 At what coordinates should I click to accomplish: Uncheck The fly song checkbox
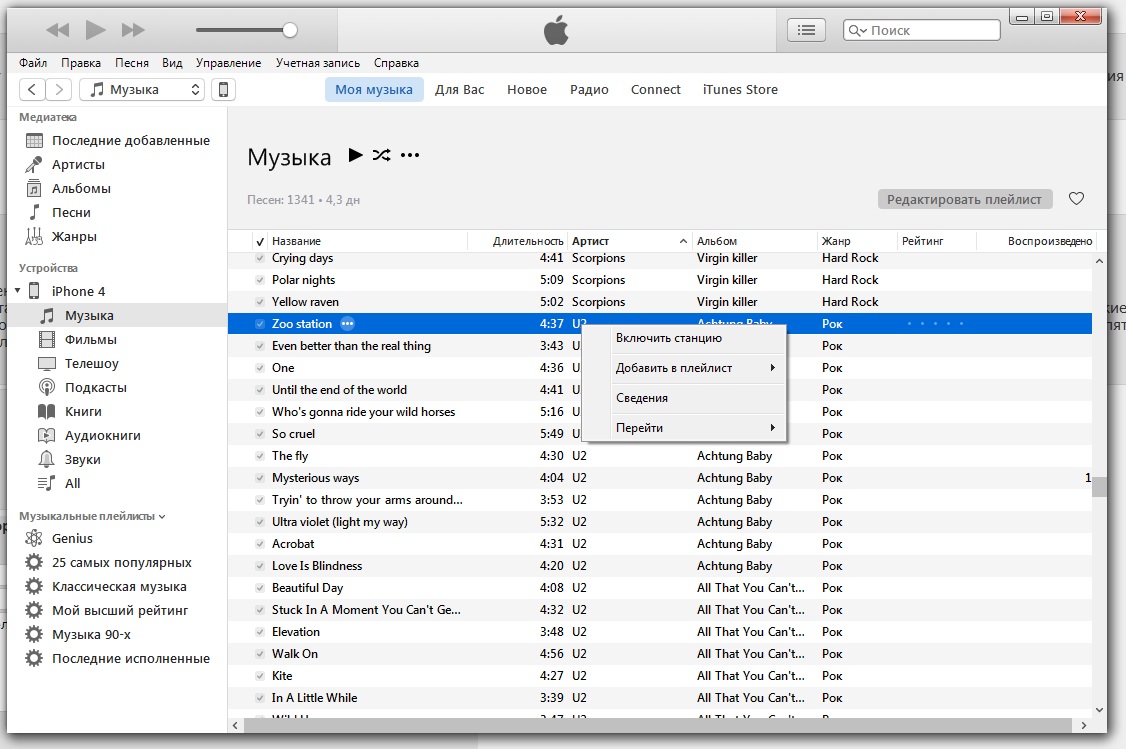click(260, 456)
